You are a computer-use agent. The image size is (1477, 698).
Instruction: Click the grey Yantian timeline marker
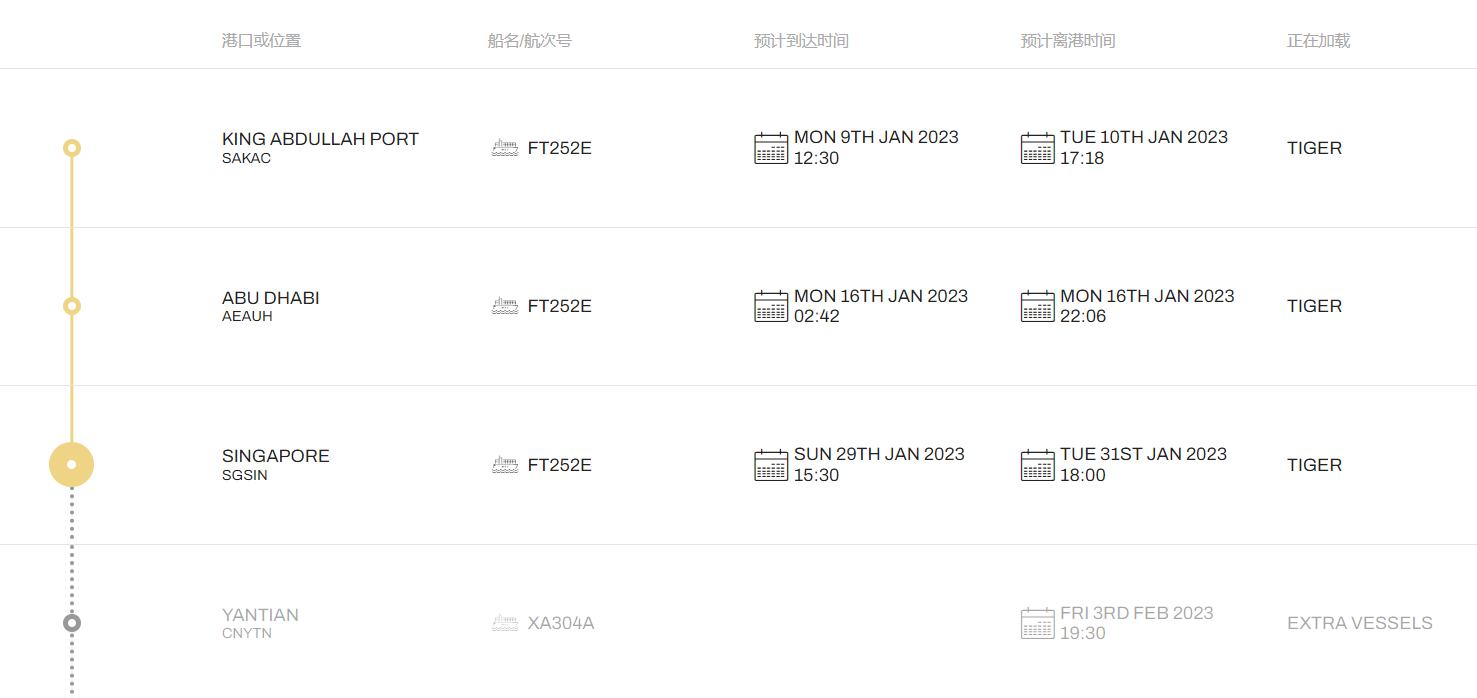71,623
